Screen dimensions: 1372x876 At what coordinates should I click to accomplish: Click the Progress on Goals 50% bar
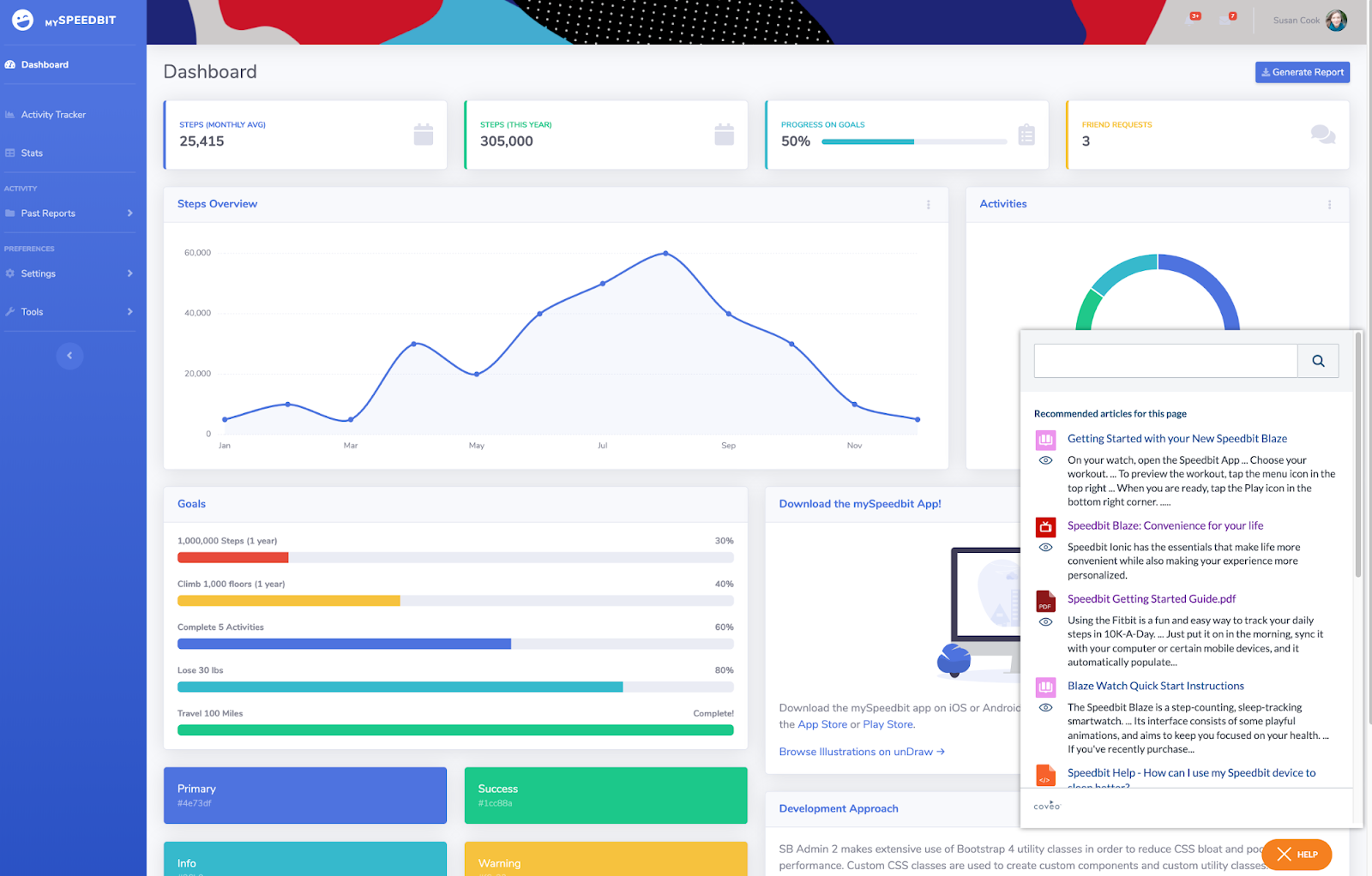coord(914,142)
